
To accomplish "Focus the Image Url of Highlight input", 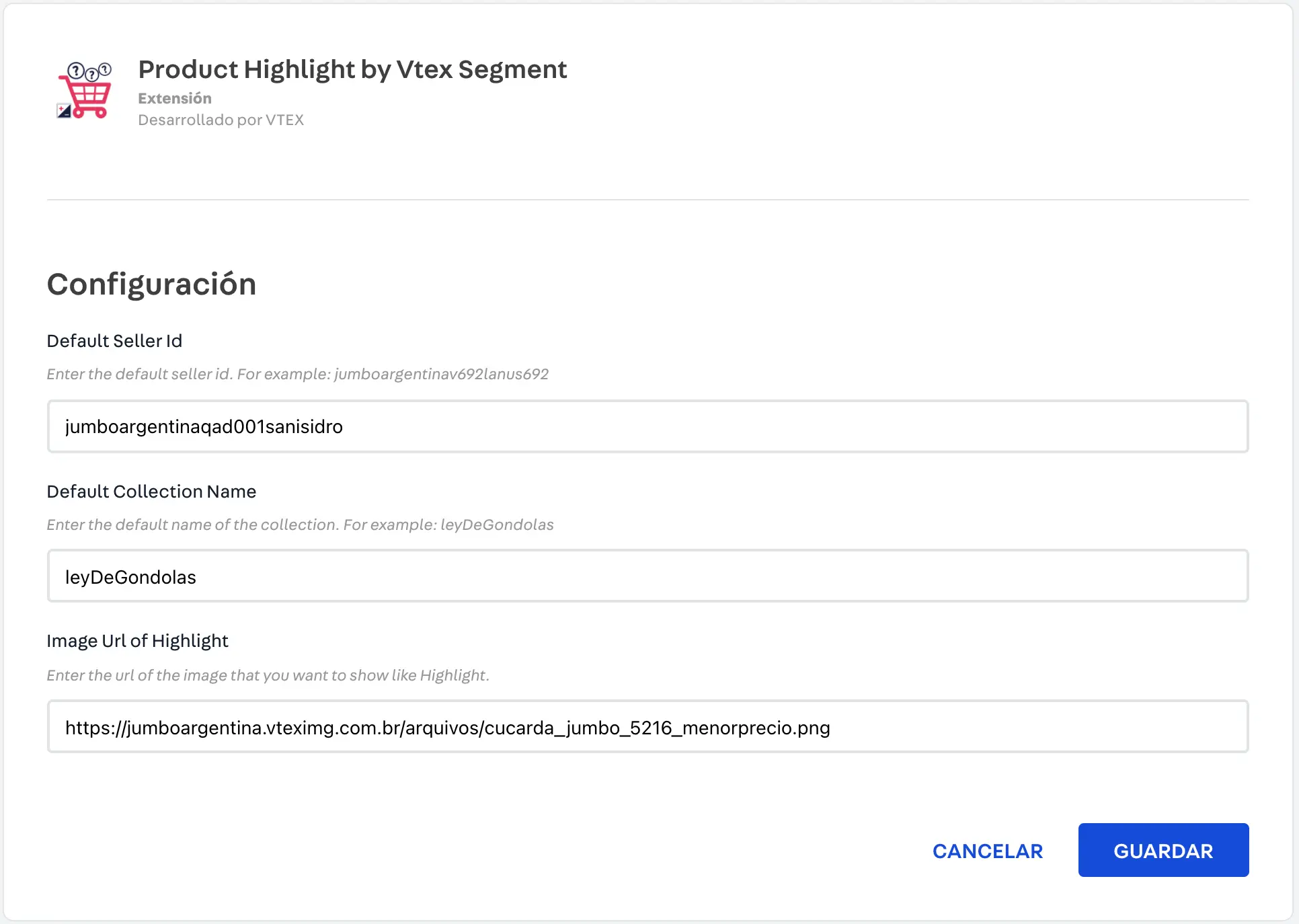I will 647,727.
